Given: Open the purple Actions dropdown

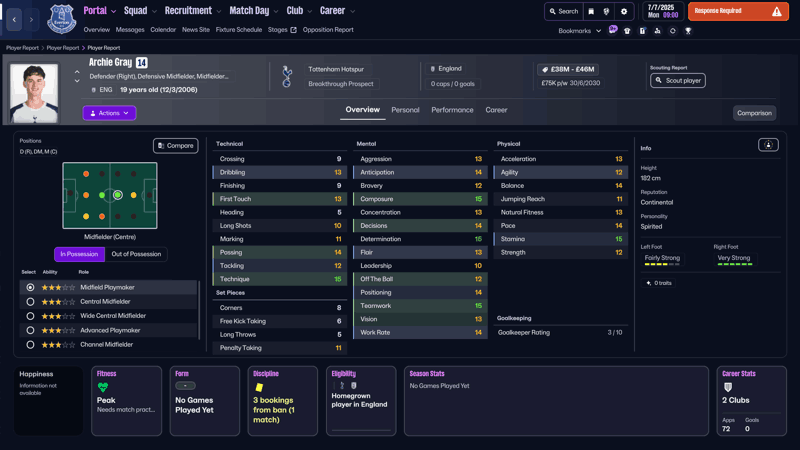Looking at the screenshot, I should (109, 113).
